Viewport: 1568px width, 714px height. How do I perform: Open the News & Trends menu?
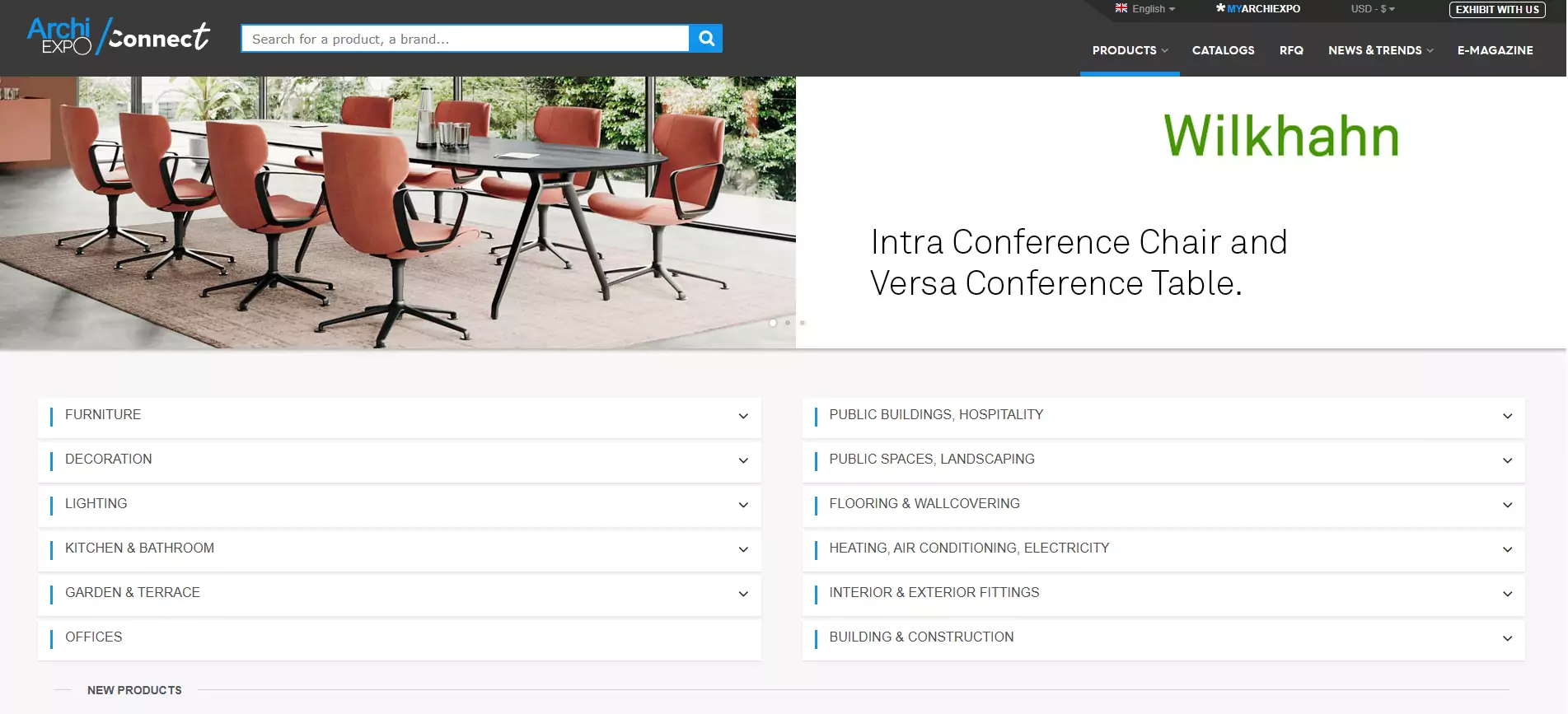(x=1380, y=50)
